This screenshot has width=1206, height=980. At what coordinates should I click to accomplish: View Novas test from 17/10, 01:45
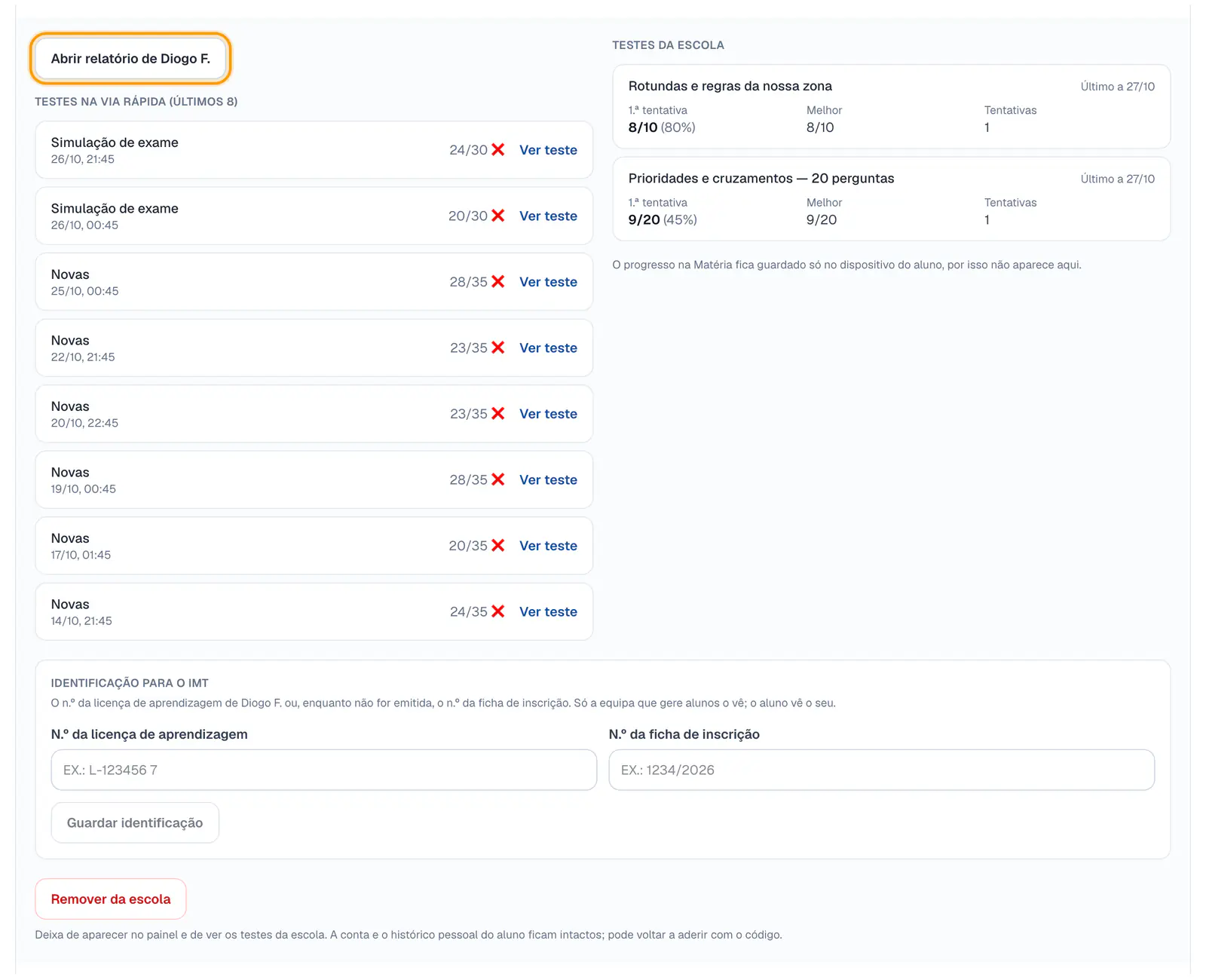(x=548, y=546)
